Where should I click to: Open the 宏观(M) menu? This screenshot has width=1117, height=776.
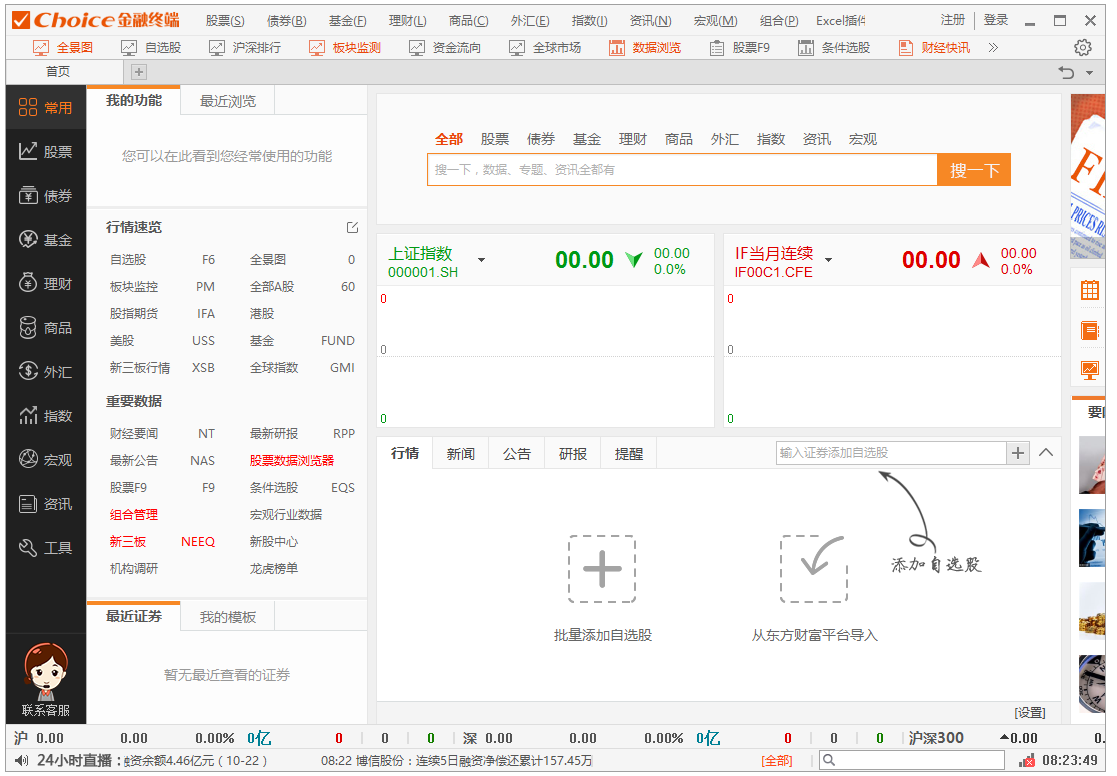(715, 20)
